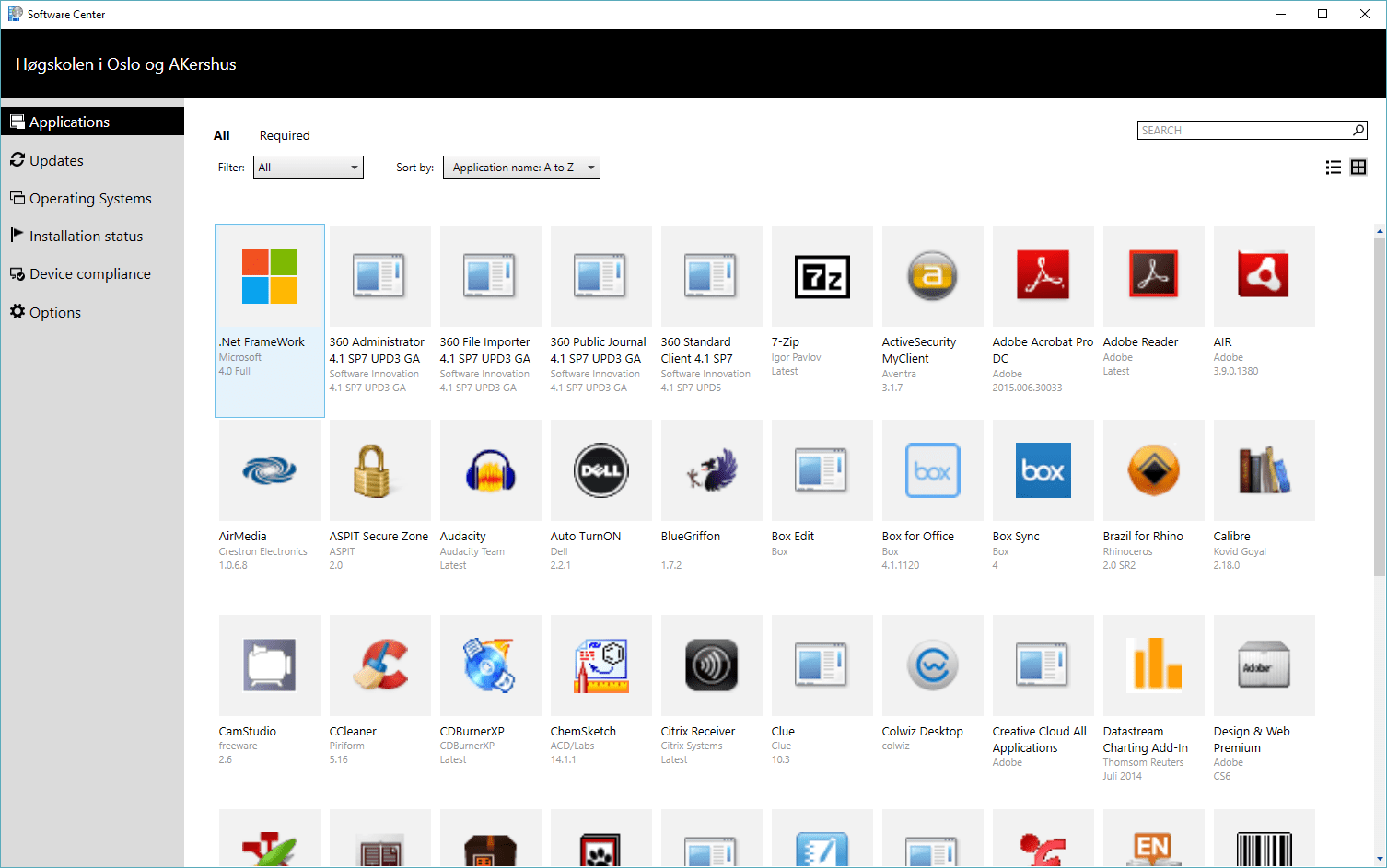Select Adobe Acrobat Pro DC

(1042, 276)
